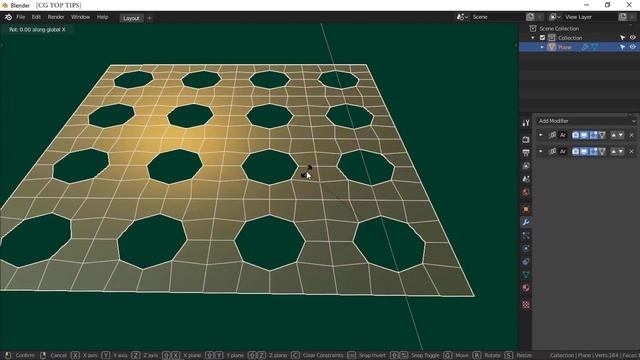Screen dimensions: 640x360
Task: Open the Edit menu
Action: point(36,17)
